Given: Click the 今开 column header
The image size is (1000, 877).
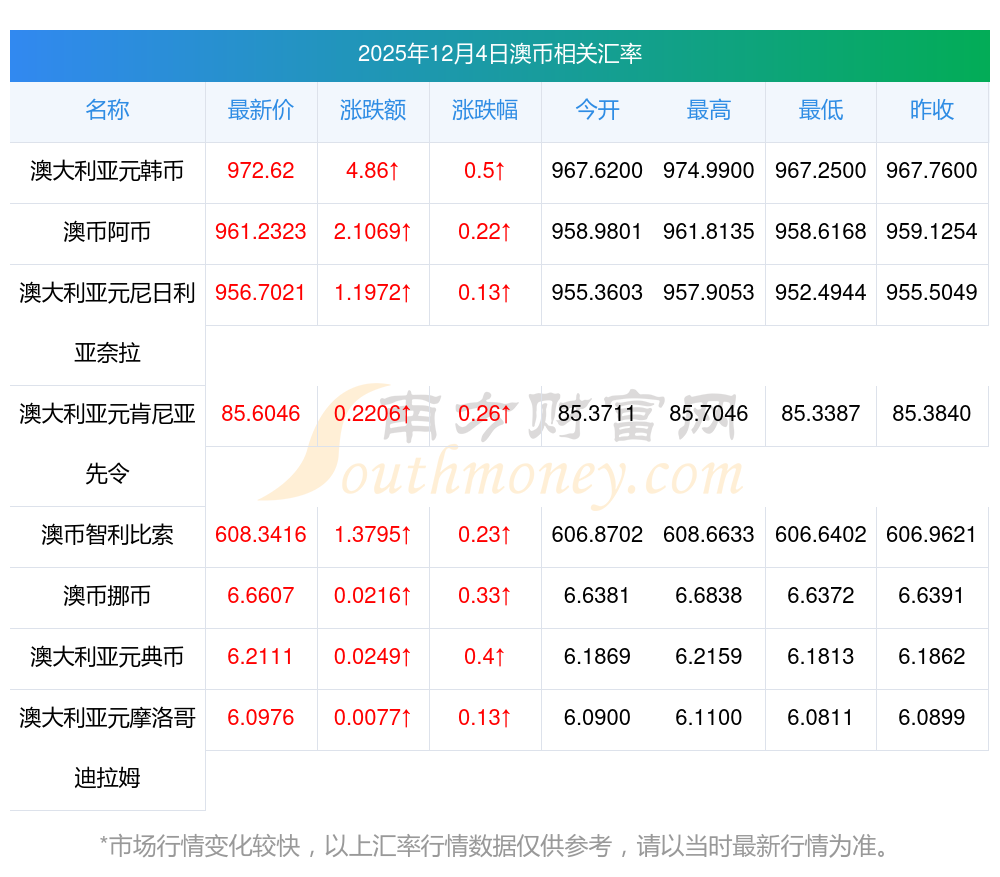Looking at the screenshot, I should [597, 111].
